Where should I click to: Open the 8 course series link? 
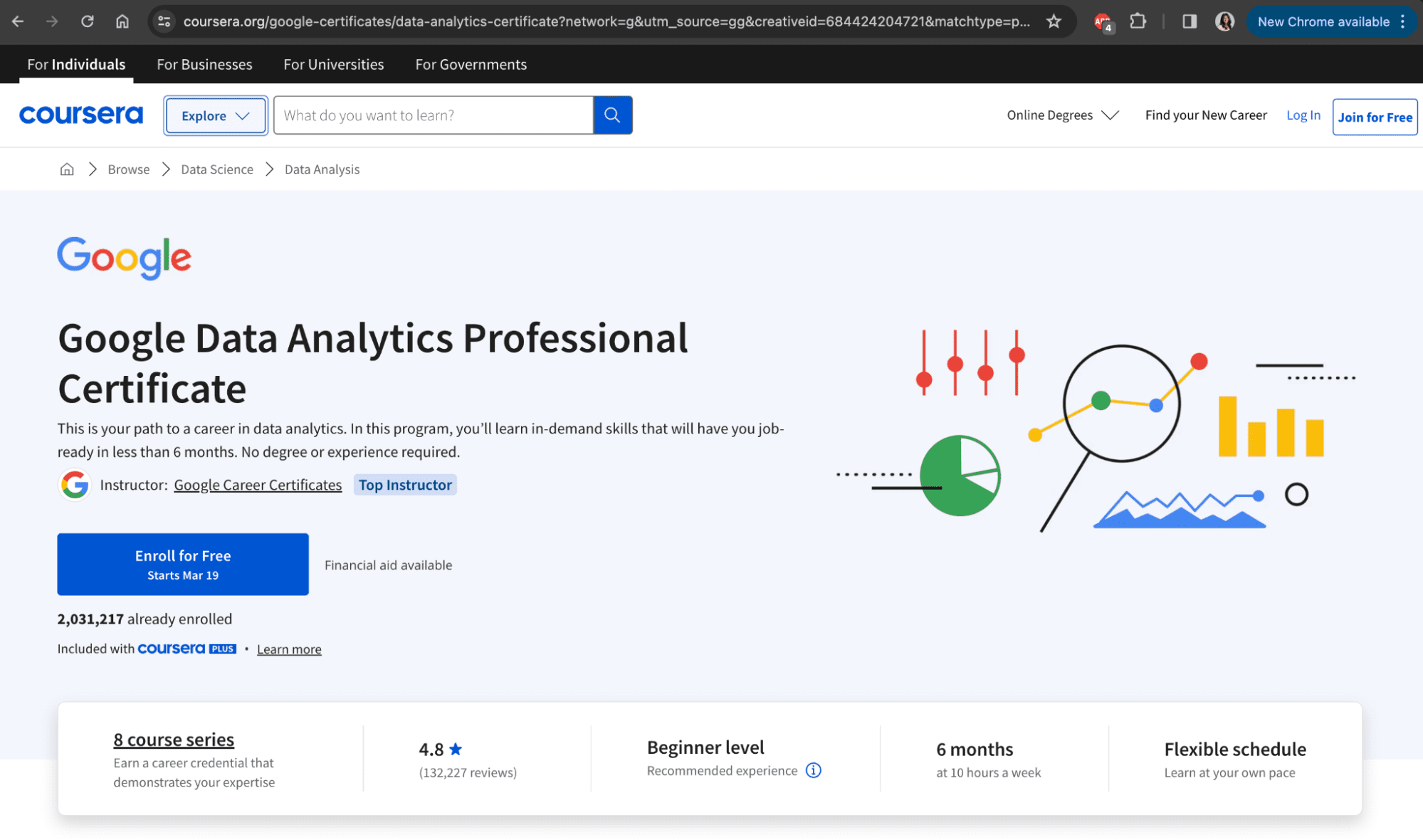click(174, 740)
